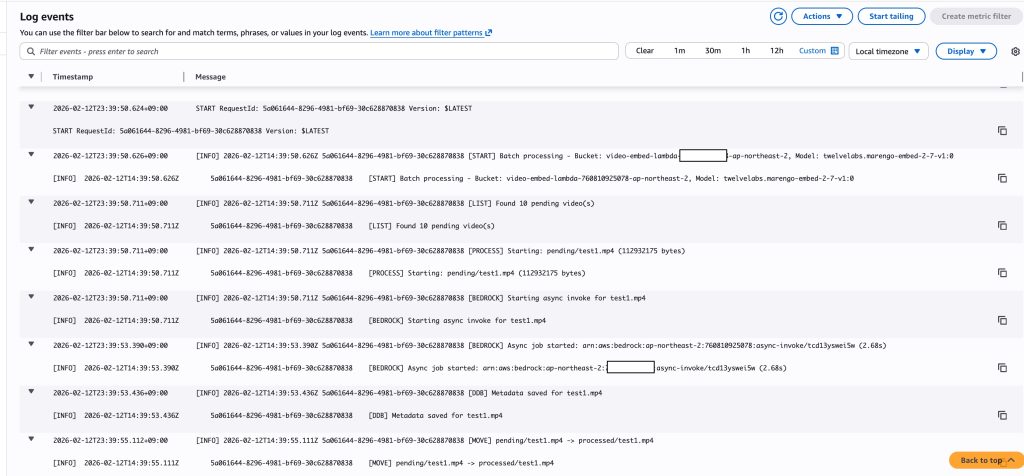Click the Start tailing button

pyautogui.click(x=891, y=16)
